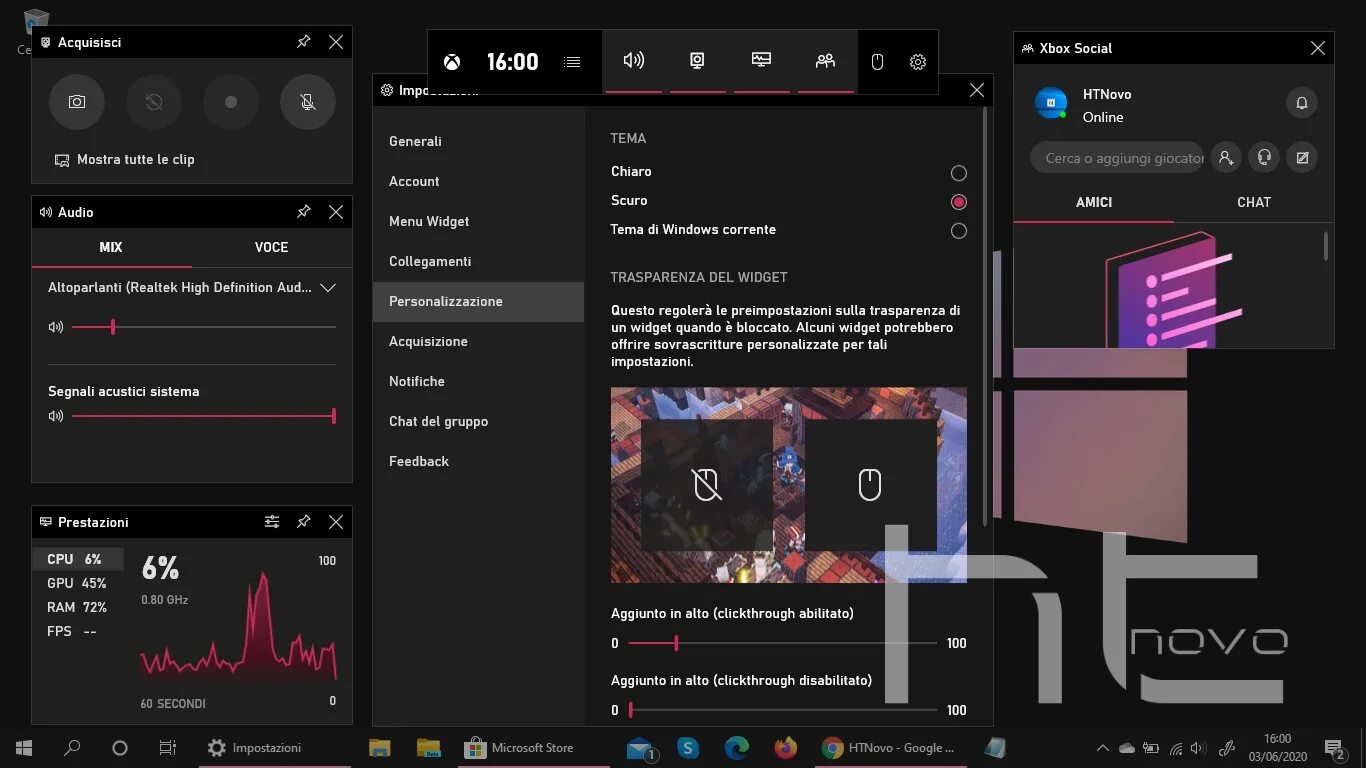This screenshot has width=1366, height=768.
Task: Take a screenshot with the camera icon
Action: (77, 102)
